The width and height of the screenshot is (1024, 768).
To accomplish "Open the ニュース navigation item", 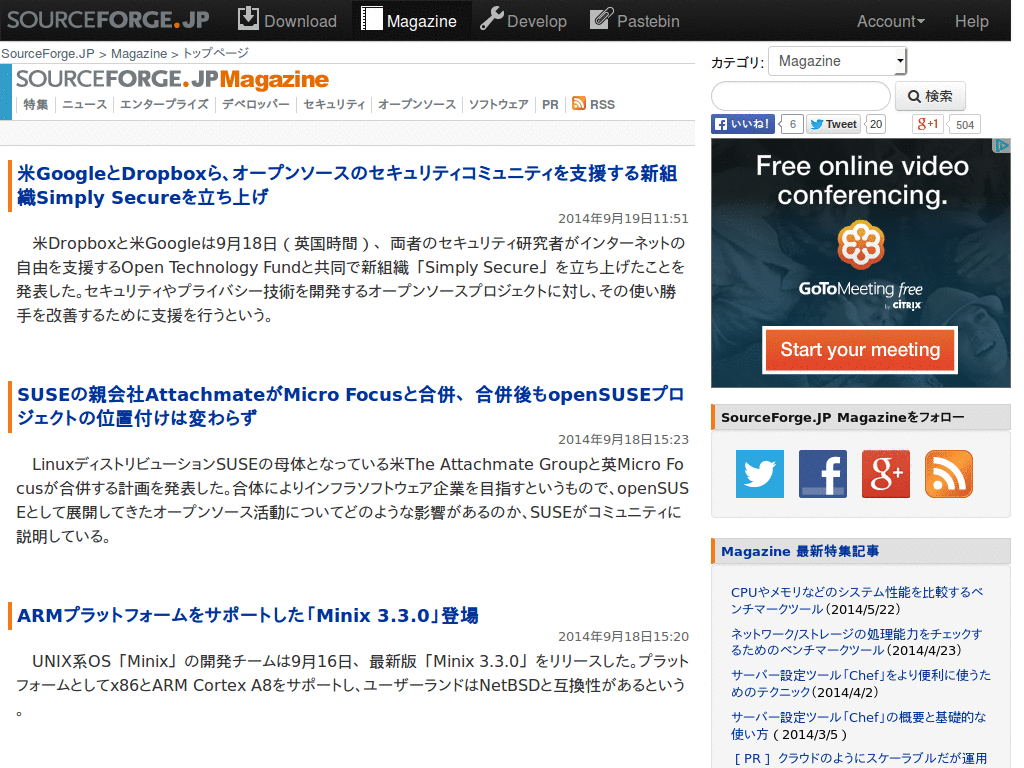I will [x=84, y=104].
